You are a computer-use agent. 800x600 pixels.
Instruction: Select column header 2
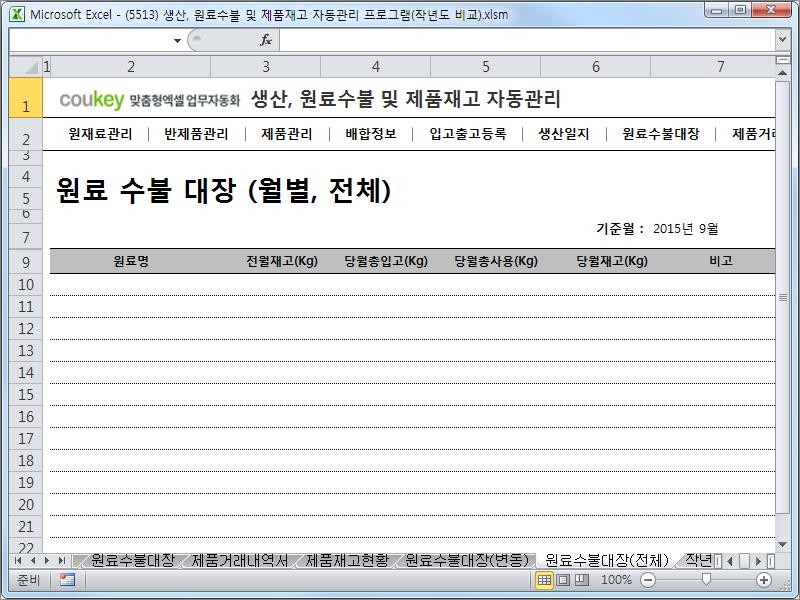click(131, 66)
